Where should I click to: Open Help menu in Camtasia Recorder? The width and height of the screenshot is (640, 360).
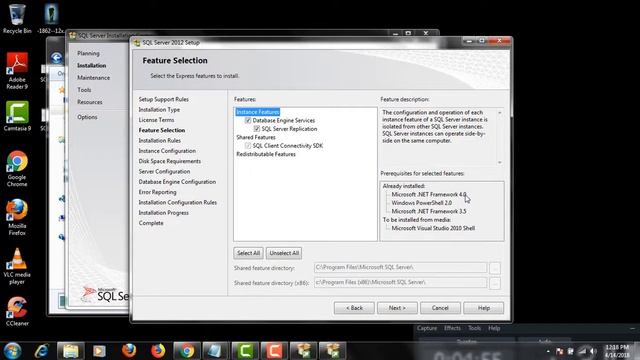[494, 328]
